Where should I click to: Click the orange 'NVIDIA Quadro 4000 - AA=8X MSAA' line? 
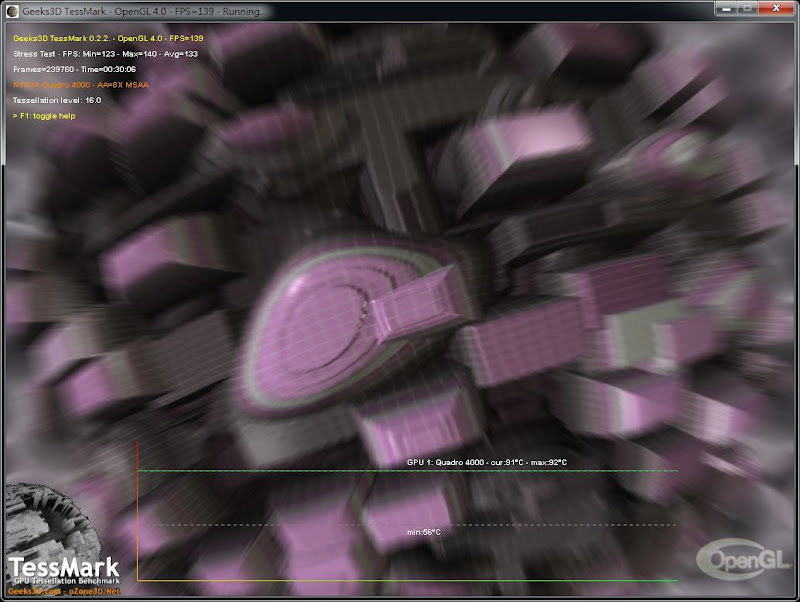[81, 85]
